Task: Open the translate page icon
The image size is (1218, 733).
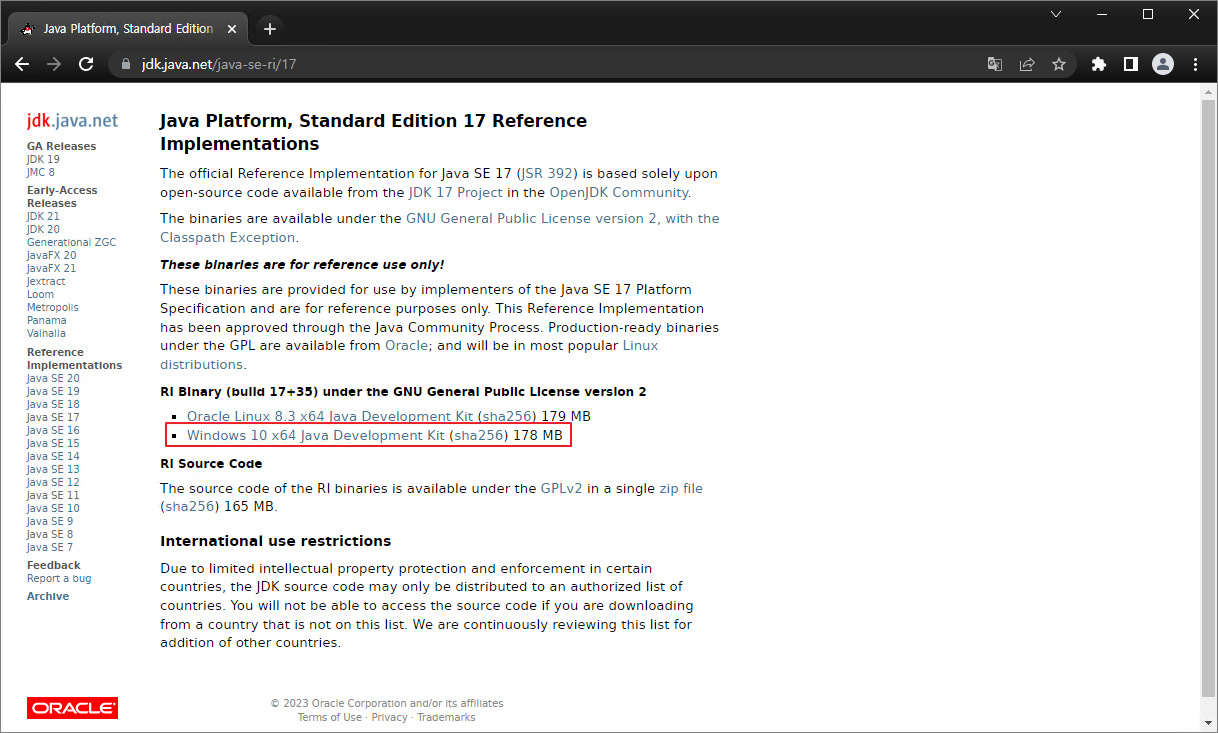Action: pos(995,64)
